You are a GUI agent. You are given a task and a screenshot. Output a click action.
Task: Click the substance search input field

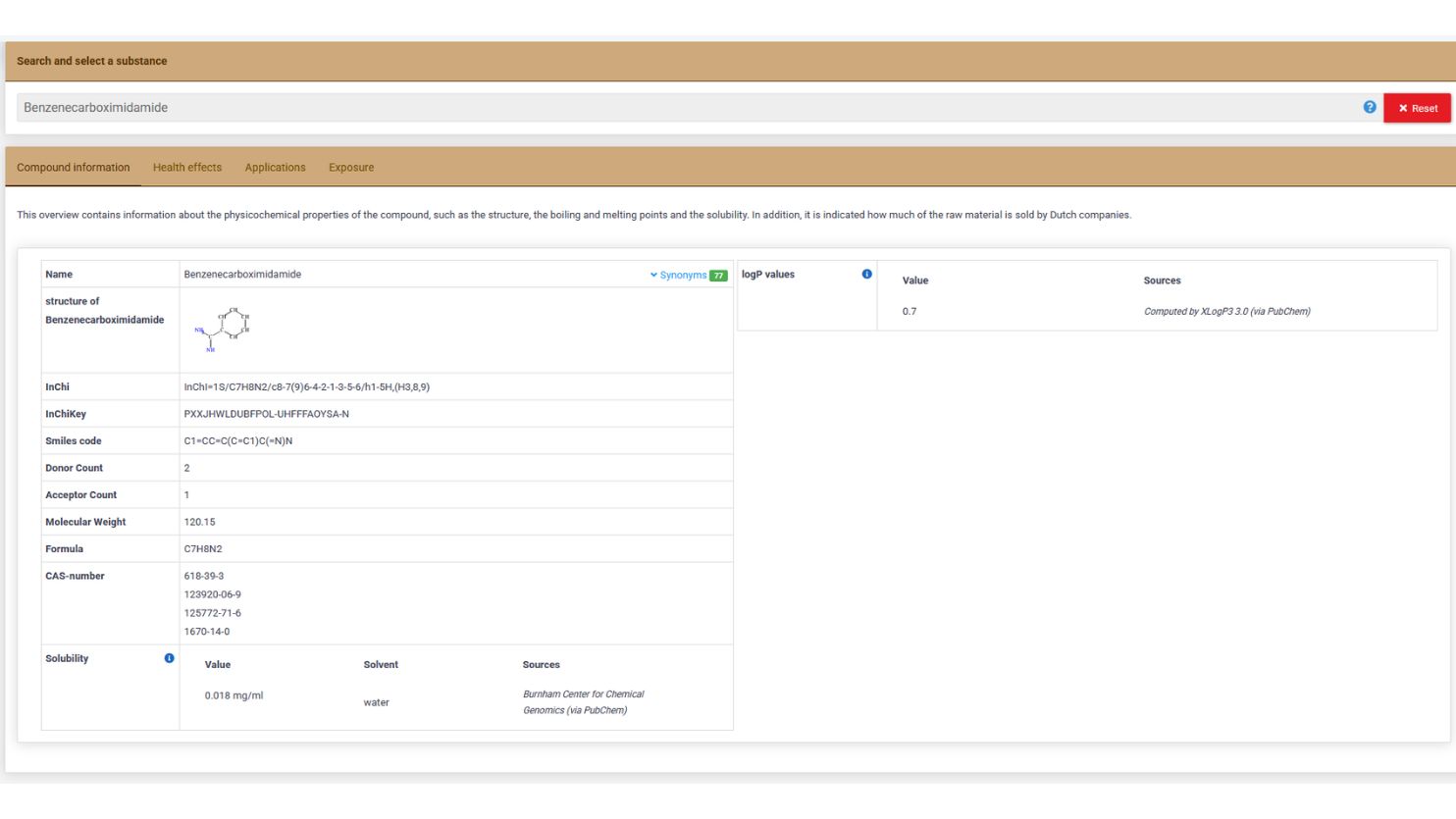click(687, 108)
